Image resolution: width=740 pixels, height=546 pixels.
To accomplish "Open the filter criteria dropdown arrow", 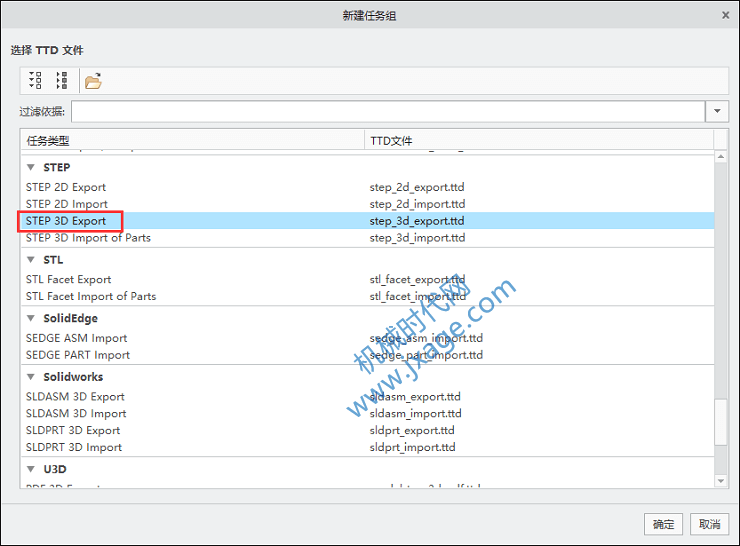I will tap(717, 111).
